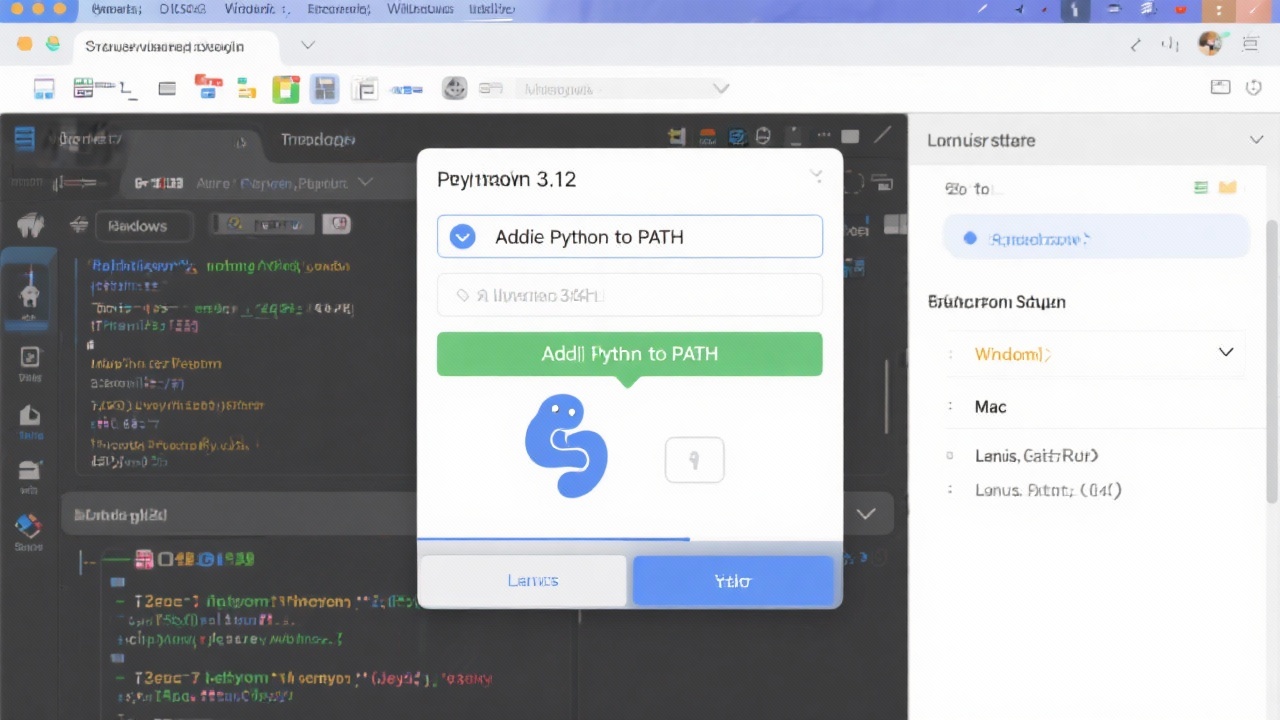
Task: Collapse the Lornuisr sttare panel chevron
Action: (1256, 140)
